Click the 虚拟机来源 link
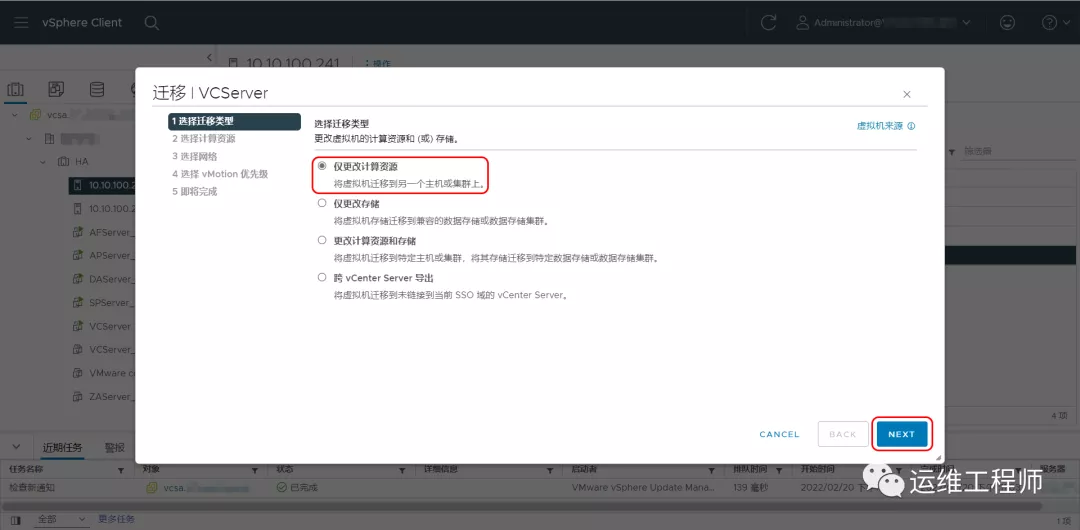The width and height of the screenshot is (1080, 530). click(x=879, y=126)
